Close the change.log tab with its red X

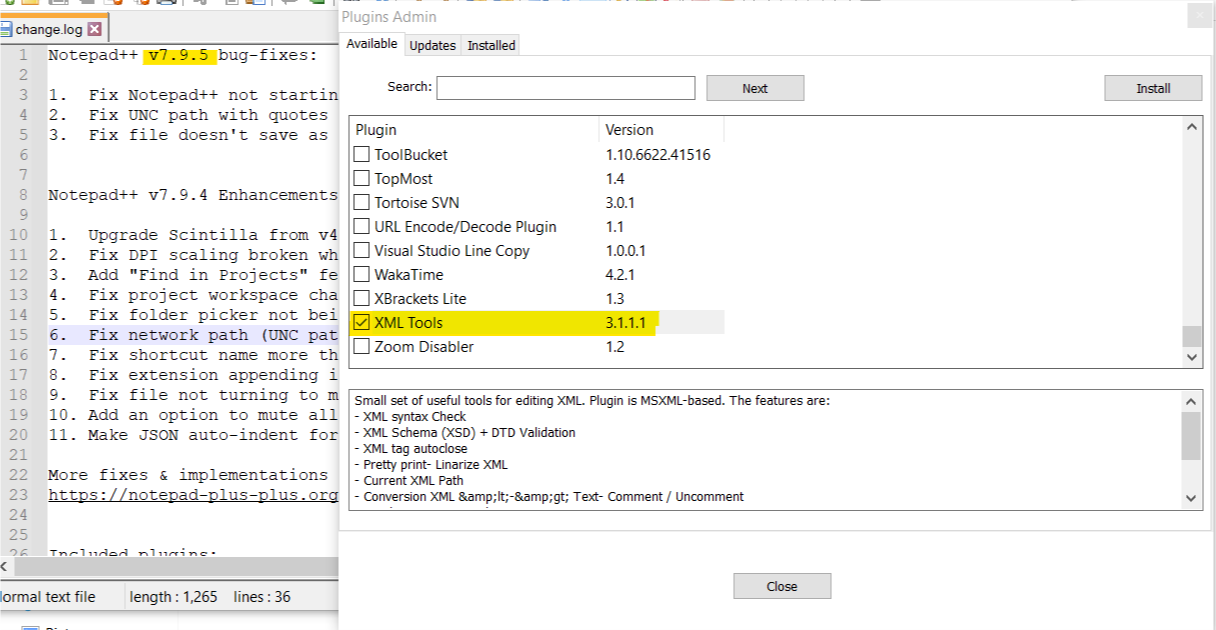click(95, 29)
